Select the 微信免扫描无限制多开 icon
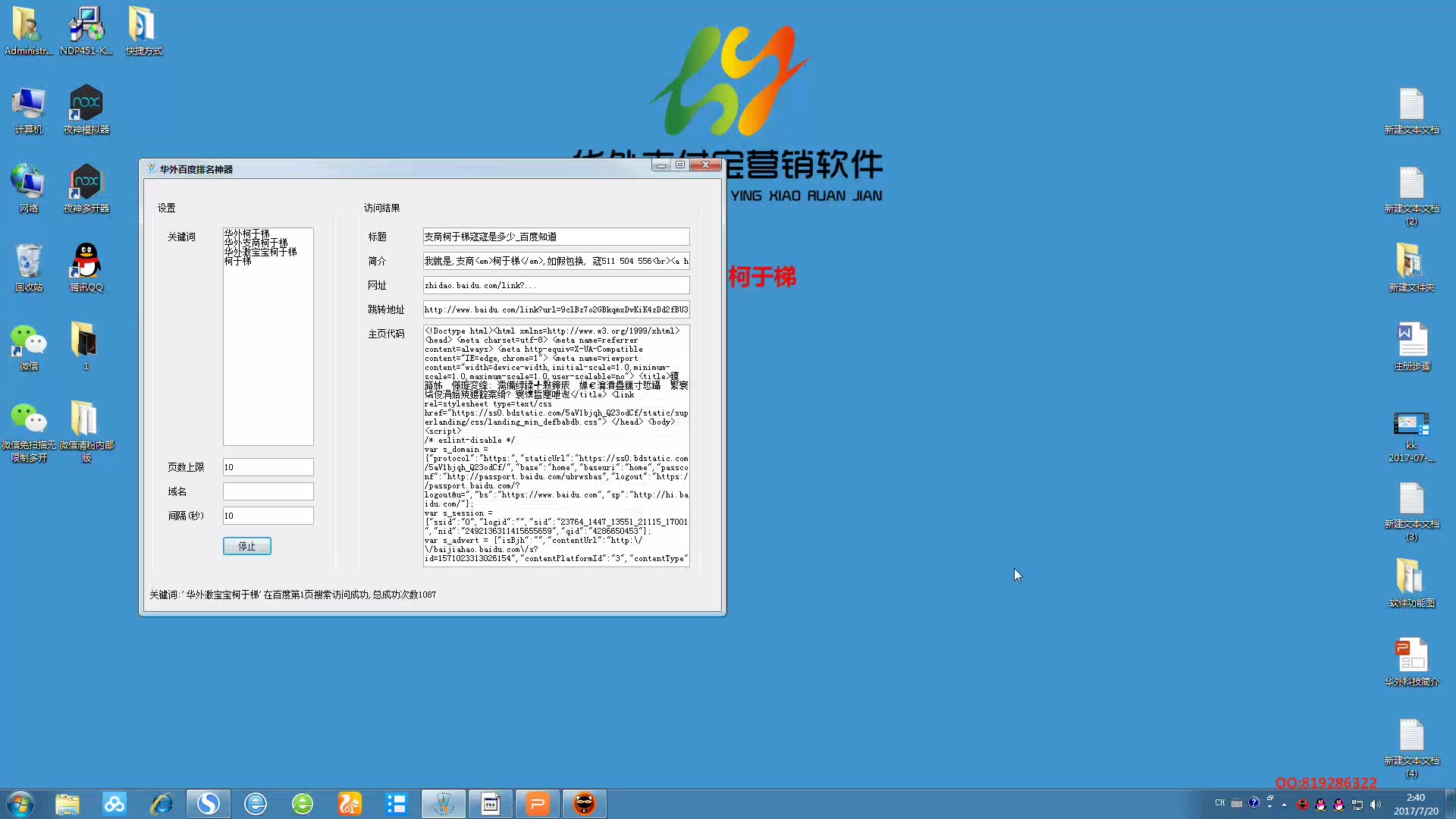Screen dimensions: 1456x819 [28, 431]
